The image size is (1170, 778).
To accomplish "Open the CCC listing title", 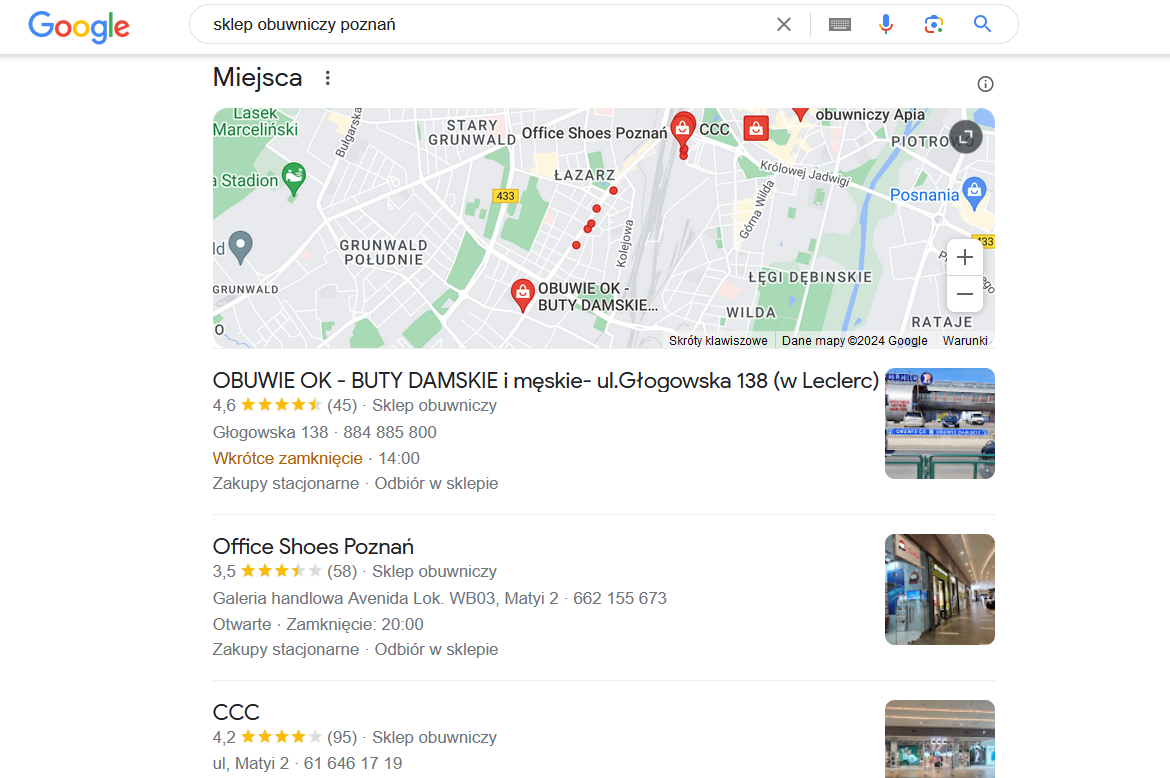I will 236,712.
